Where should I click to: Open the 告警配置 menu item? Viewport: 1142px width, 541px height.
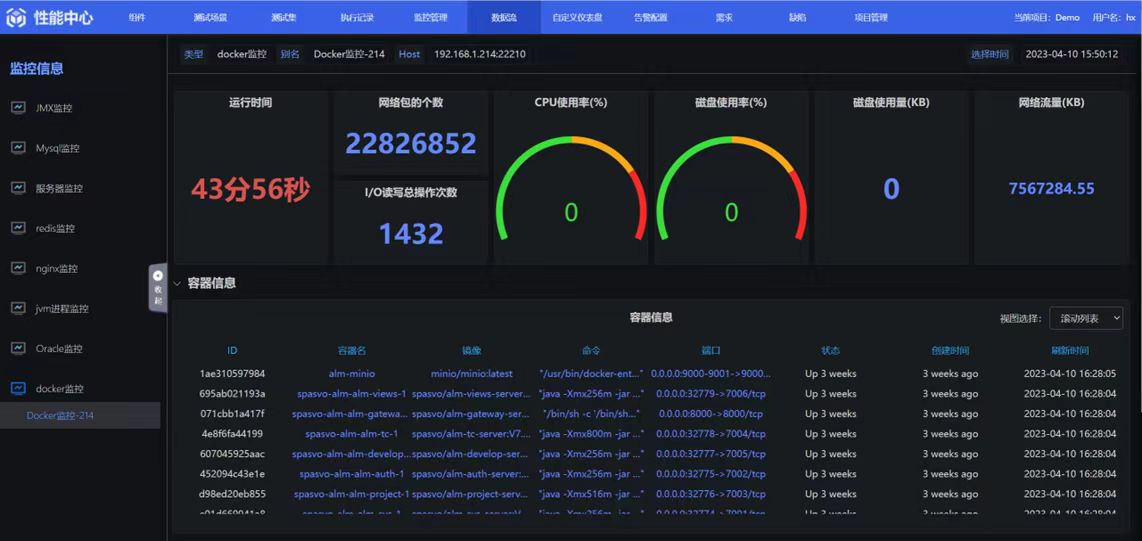click(651, 17)
